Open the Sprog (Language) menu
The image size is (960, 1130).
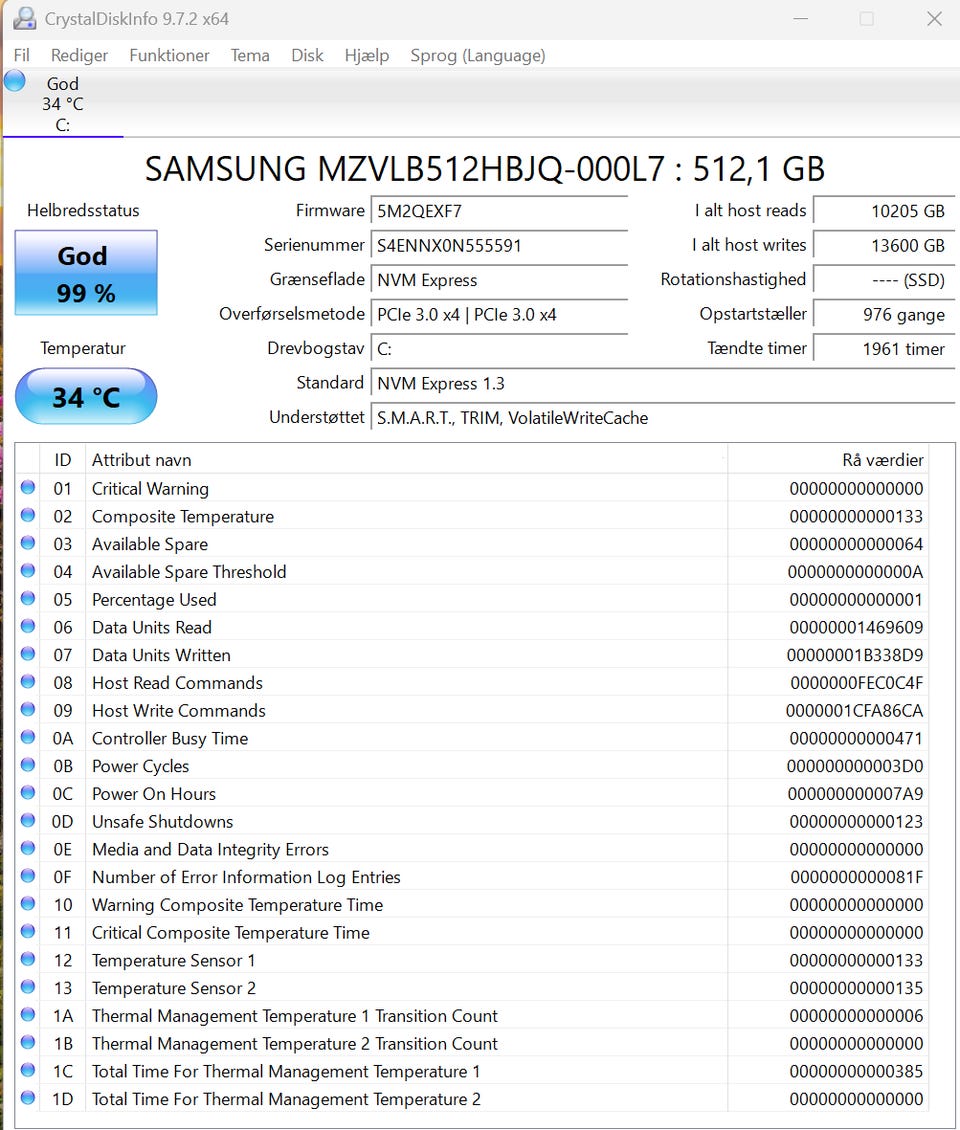coord(477,55)
